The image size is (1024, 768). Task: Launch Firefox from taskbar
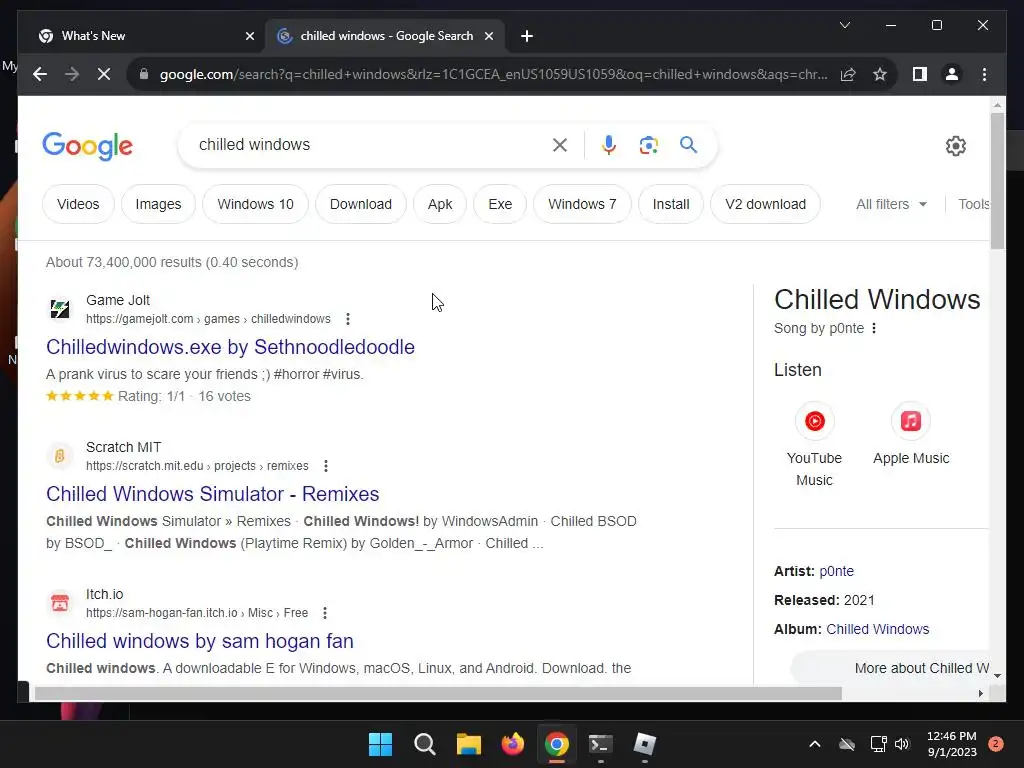pos(513,744)
